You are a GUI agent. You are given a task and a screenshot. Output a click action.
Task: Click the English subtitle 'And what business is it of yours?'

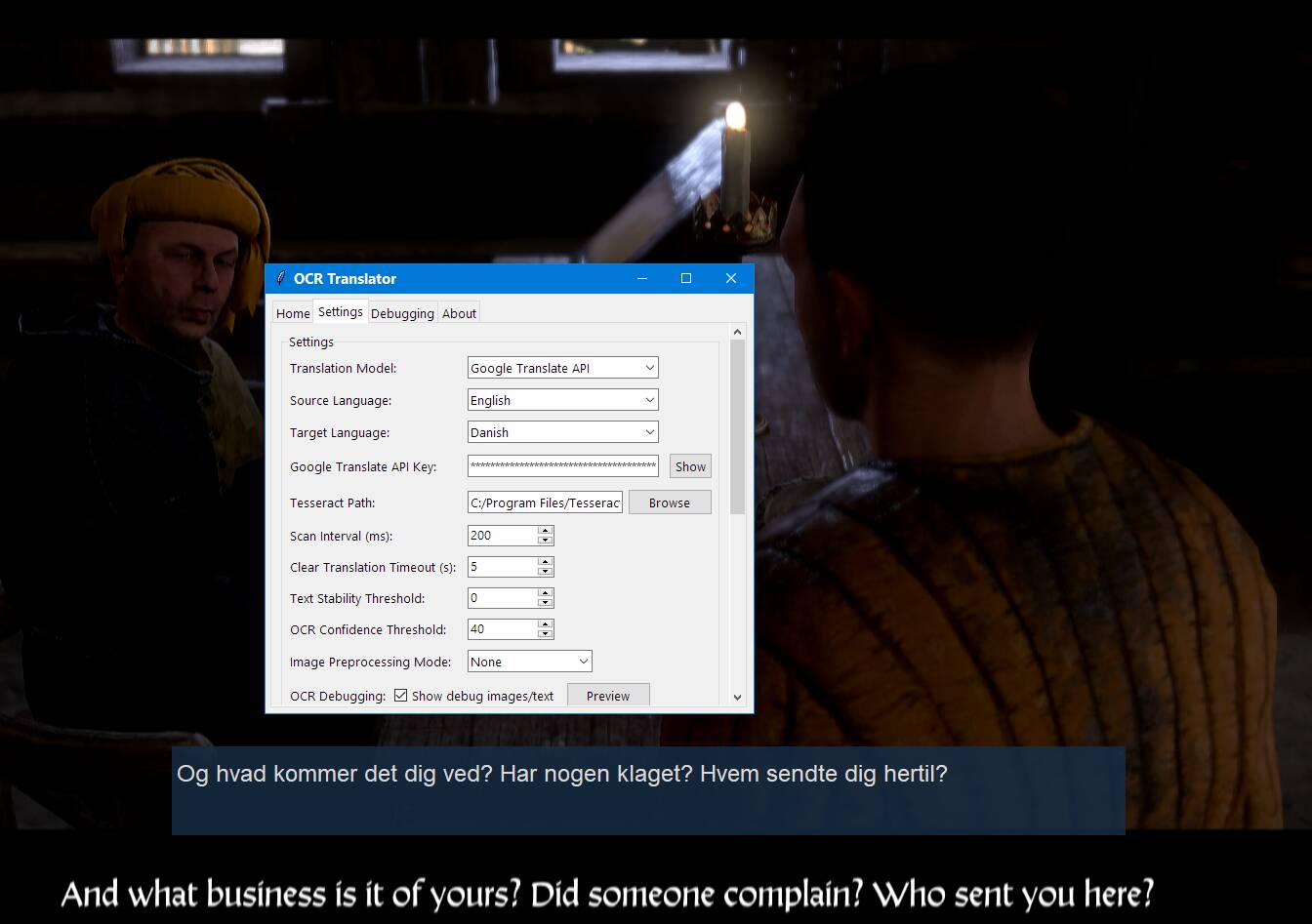[x=291, y=894]
